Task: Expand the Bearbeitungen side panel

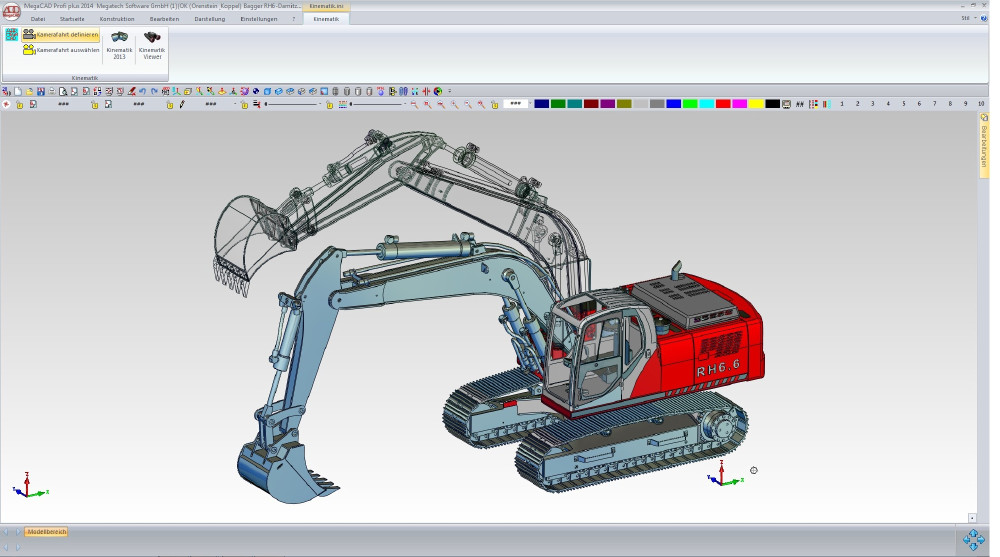Action: pos(983,145)
